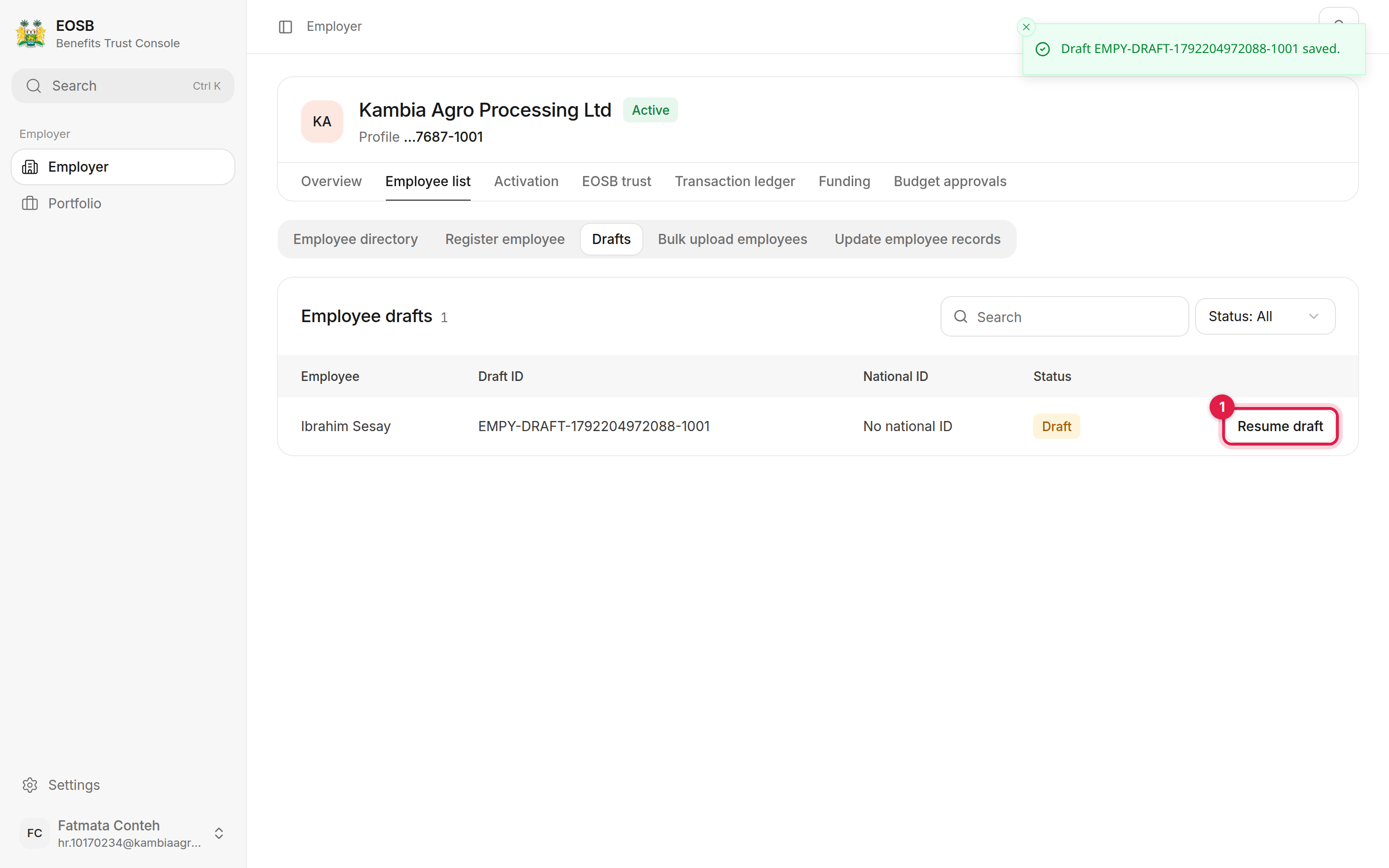Click the Active status badge
1389x868 pixels.
pyautogui.click(x=650, y=110)
